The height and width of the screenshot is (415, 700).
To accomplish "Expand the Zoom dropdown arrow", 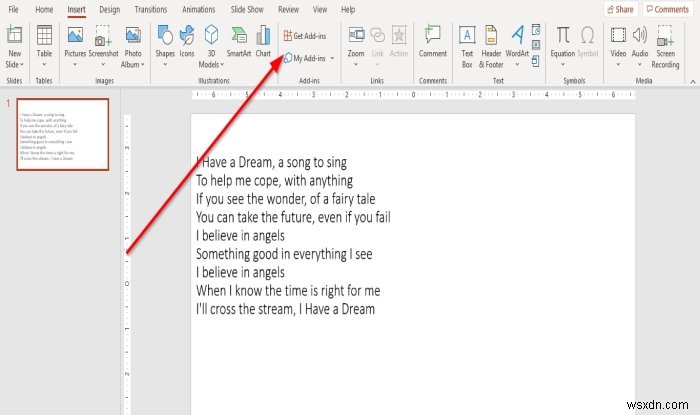I will pyautogui.click(x=356, y=65).
